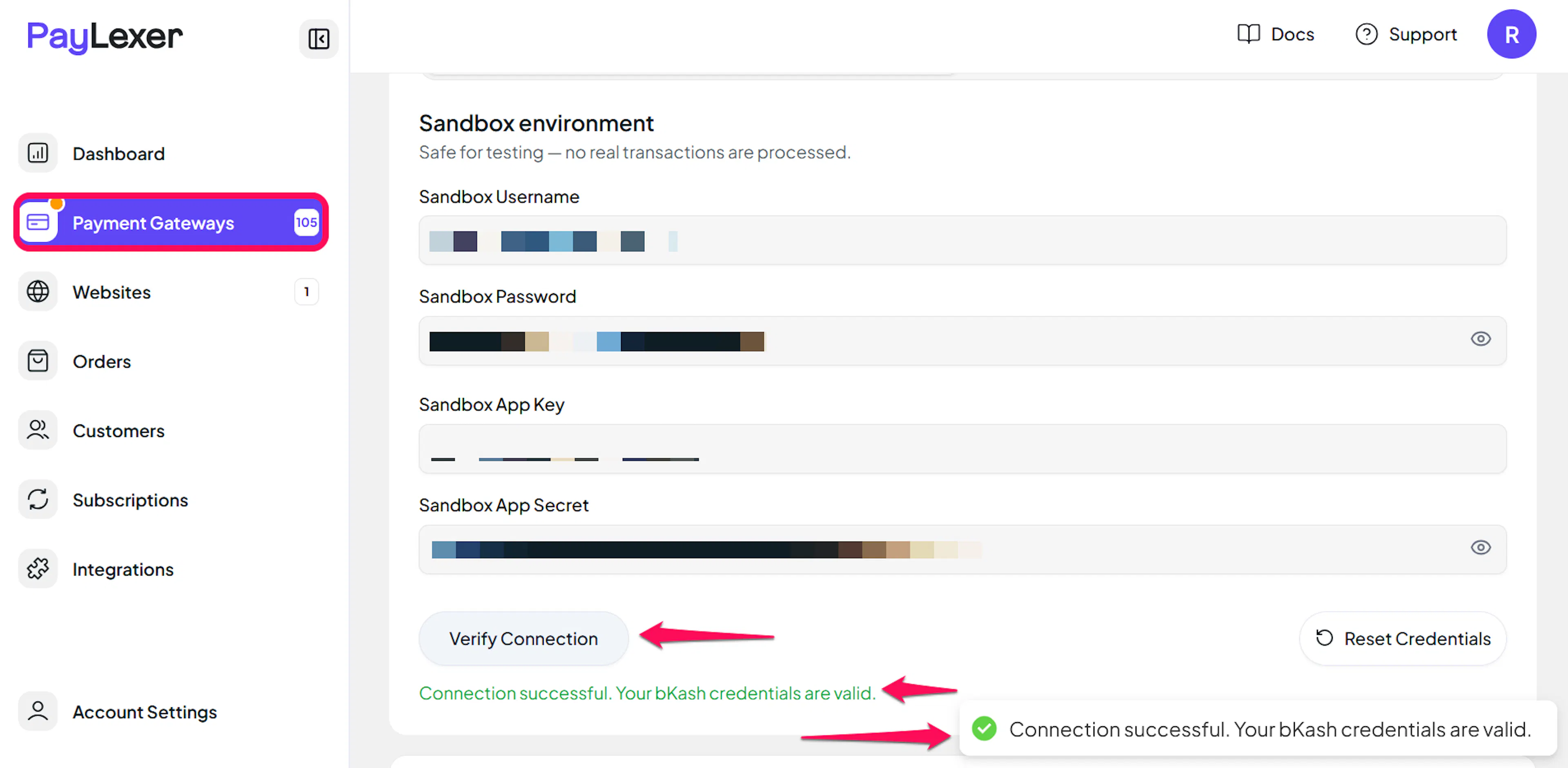
Task: Click the Integrations puzzle icon
Action: coord(38,569)
